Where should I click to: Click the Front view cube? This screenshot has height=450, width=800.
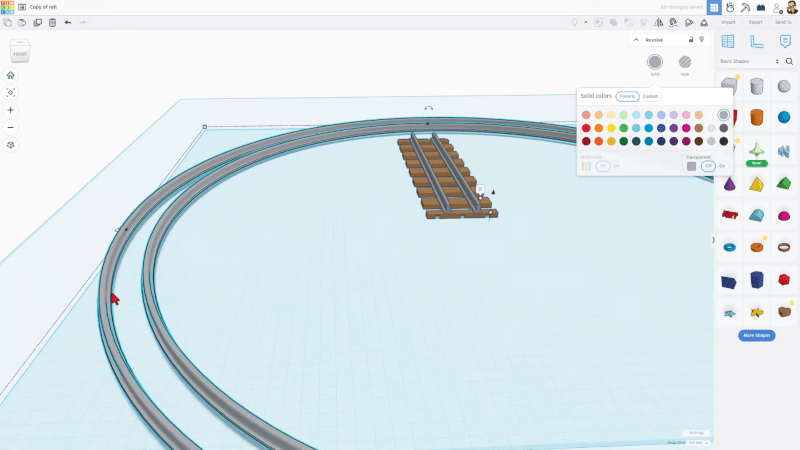click(x=20, y=52)
